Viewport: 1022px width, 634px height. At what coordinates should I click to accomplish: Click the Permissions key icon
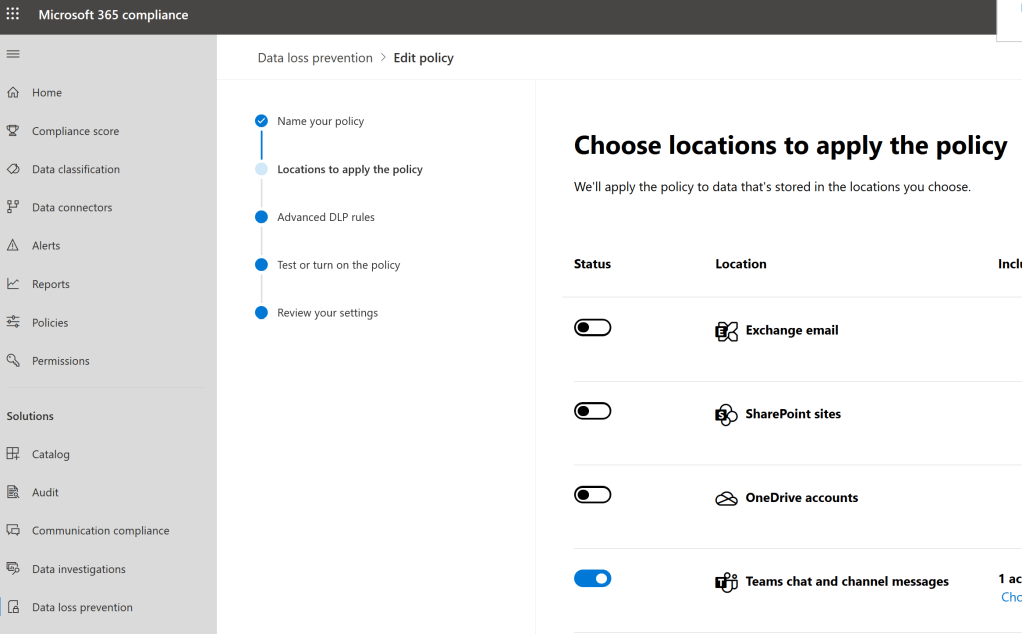(13, 360)
